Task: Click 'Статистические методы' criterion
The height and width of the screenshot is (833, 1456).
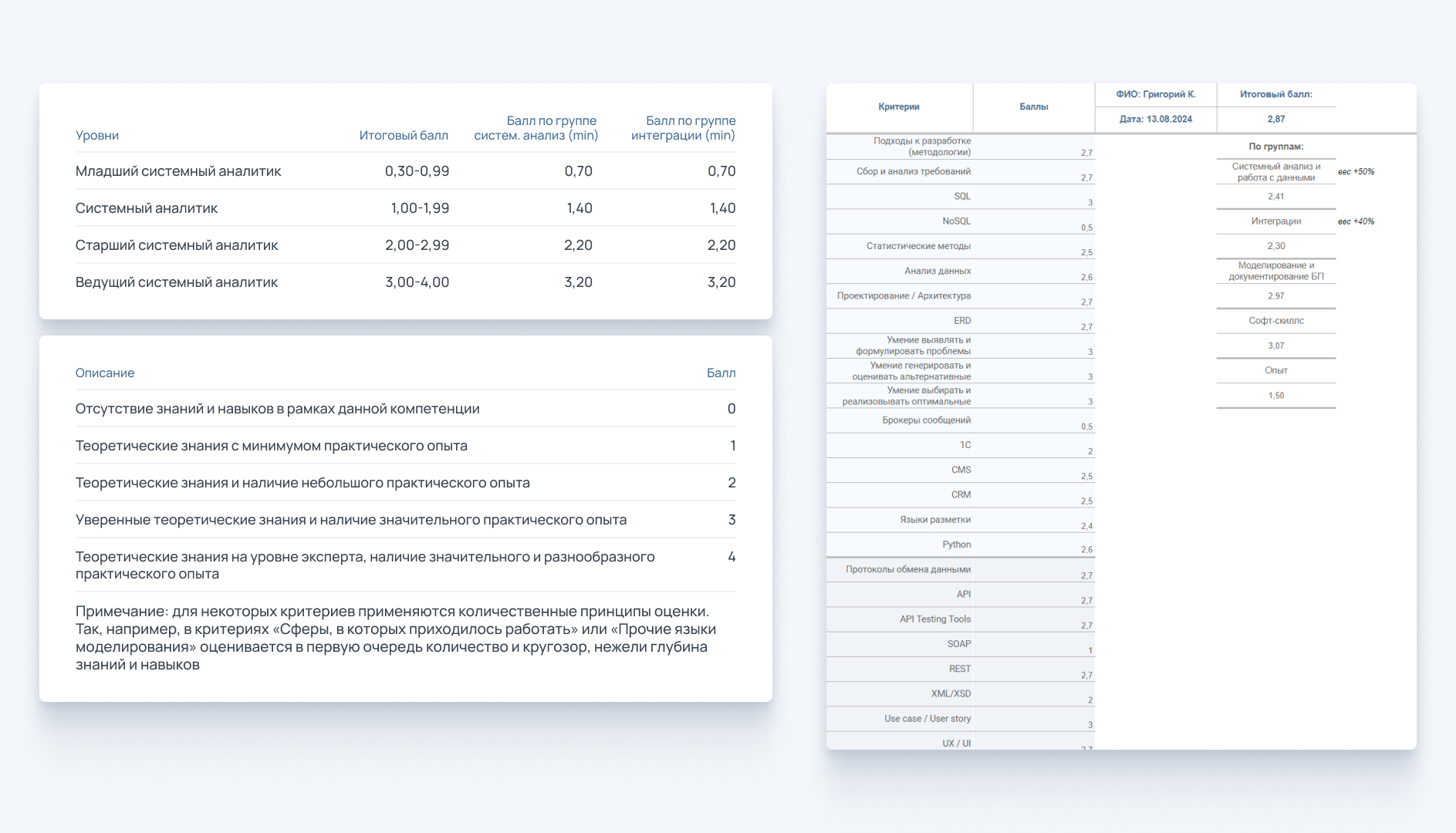Action: click(x=918, y=246)
